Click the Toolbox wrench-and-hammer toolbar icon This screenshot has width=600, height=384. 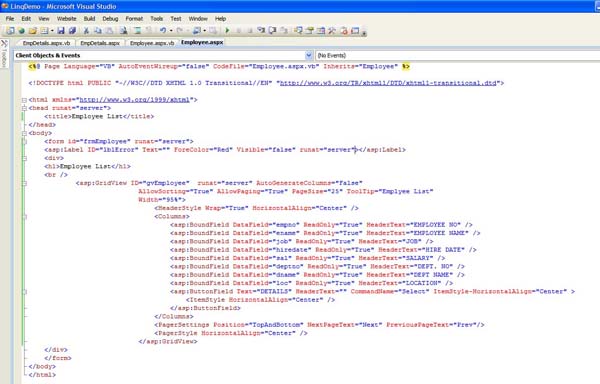pos(332,31)
